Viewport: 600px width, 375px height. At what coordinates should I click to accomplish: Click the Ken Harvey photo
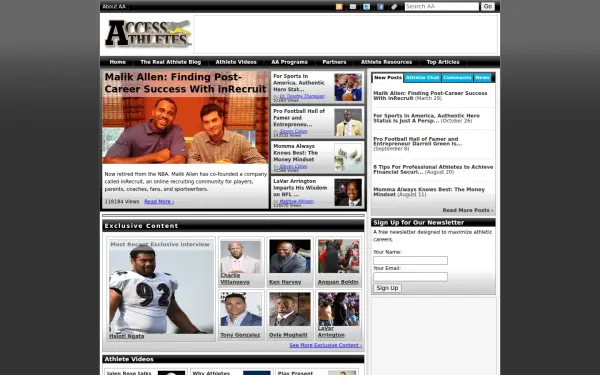tap(290, 256)
